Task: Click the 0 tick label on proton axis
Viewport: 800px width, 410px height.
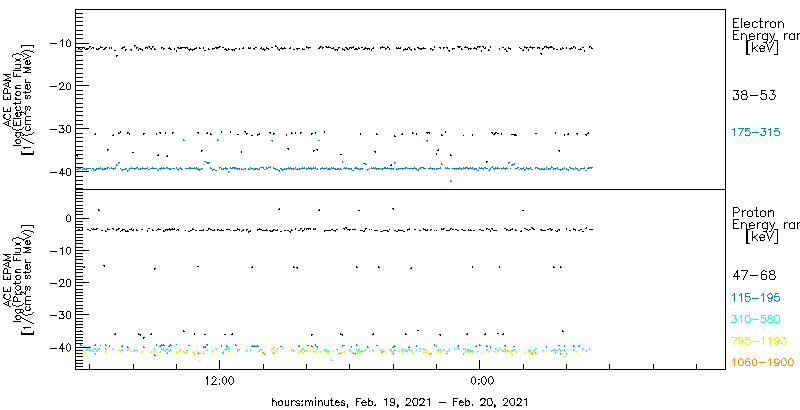Action: [x=70, y=218]
